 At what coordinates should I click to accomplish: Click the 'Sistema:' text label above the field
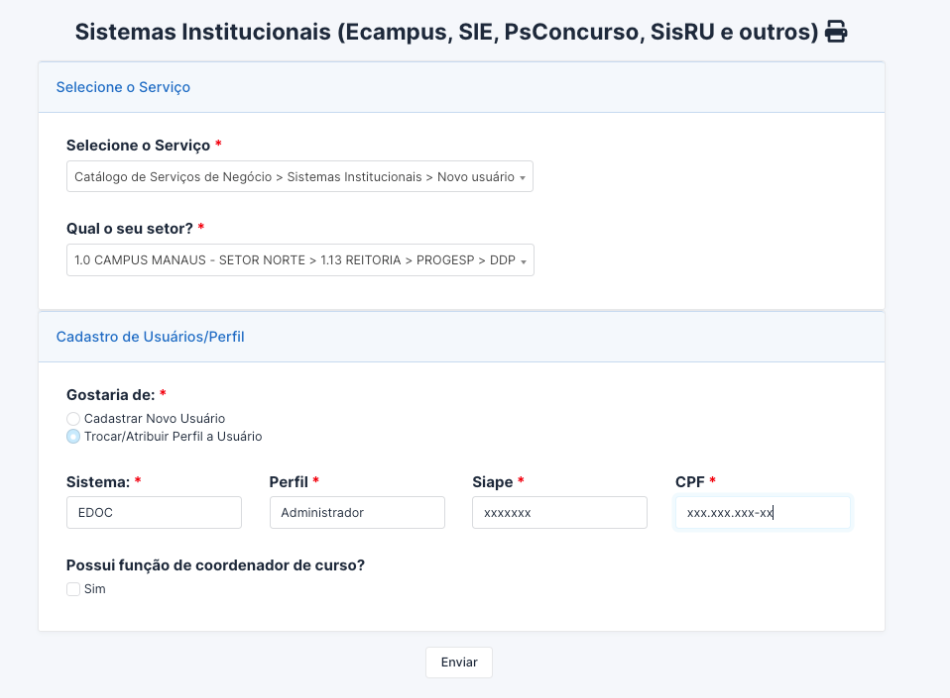(98, 482)
